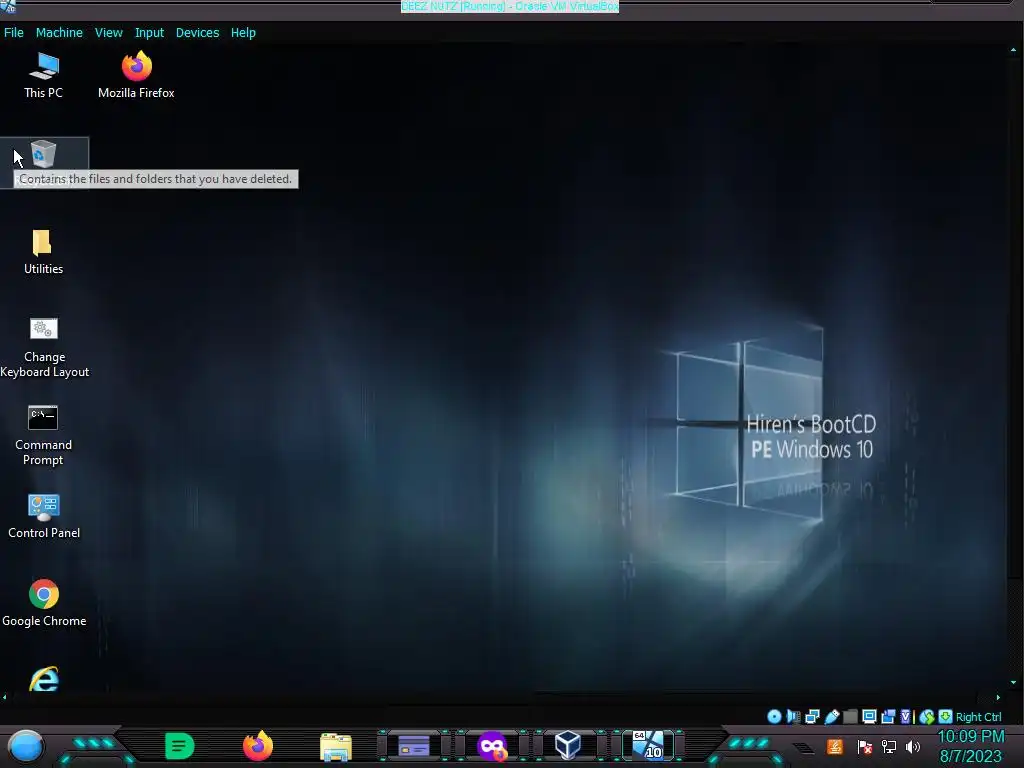This screenshot has width=1024, height=768.
Task: Select the This PC desktop icon
Action: [x=44, y=76]
